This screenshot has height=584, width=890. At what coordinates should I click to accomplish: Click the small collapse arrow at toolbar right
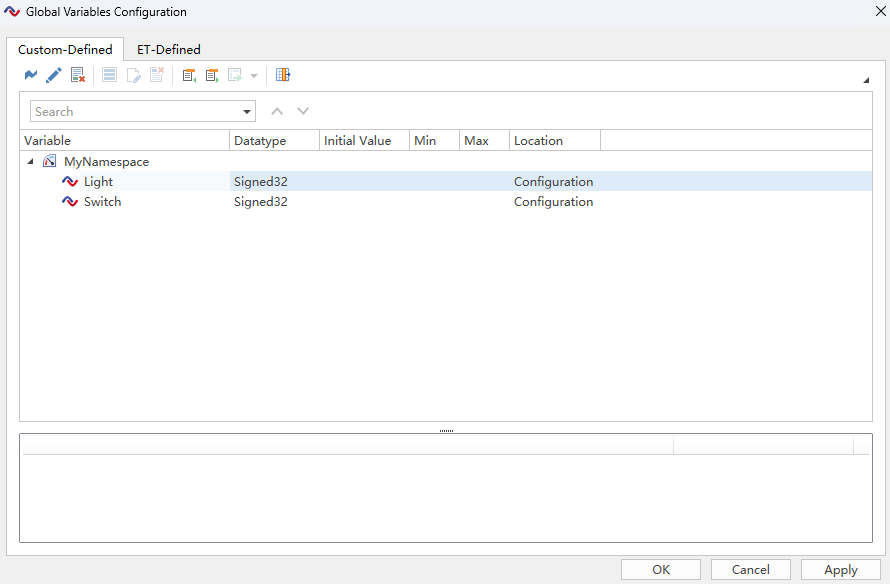(865, 79)
